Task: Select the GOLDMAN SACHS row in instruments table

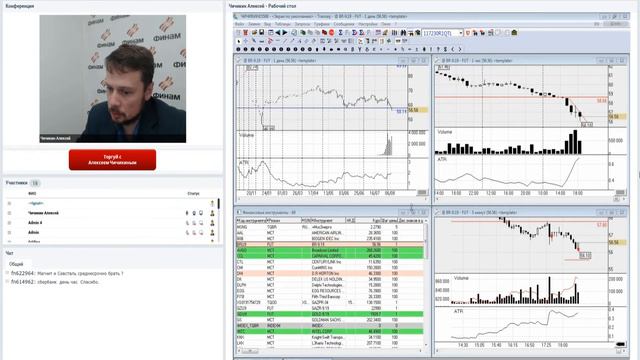Action: (330, 320)
